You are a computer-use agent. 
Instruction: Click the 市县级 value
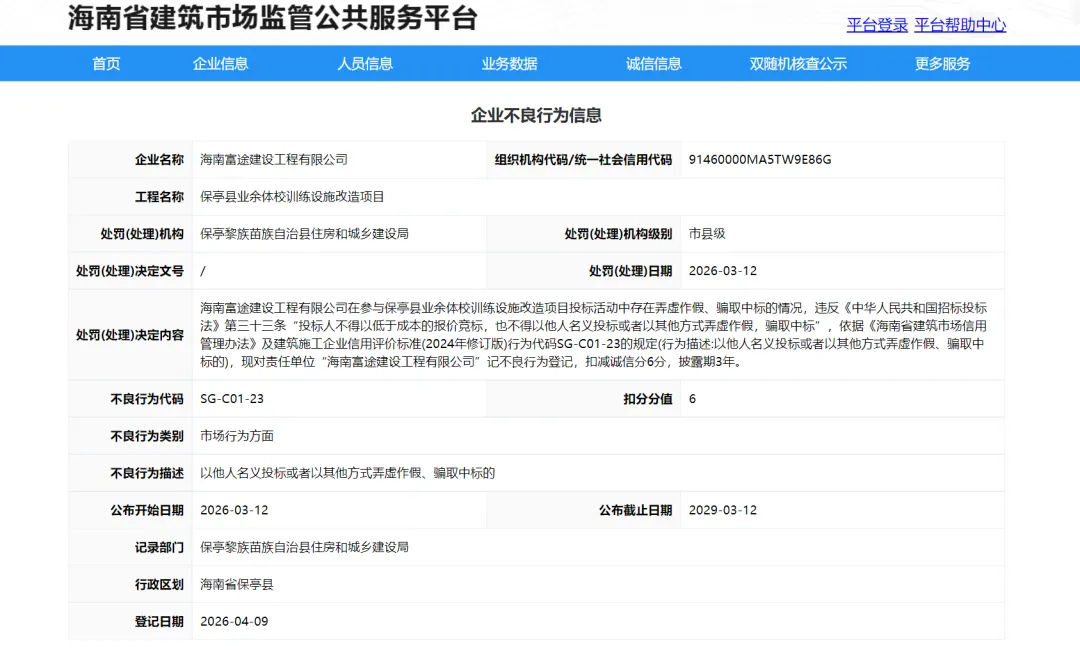click(707, 233)
